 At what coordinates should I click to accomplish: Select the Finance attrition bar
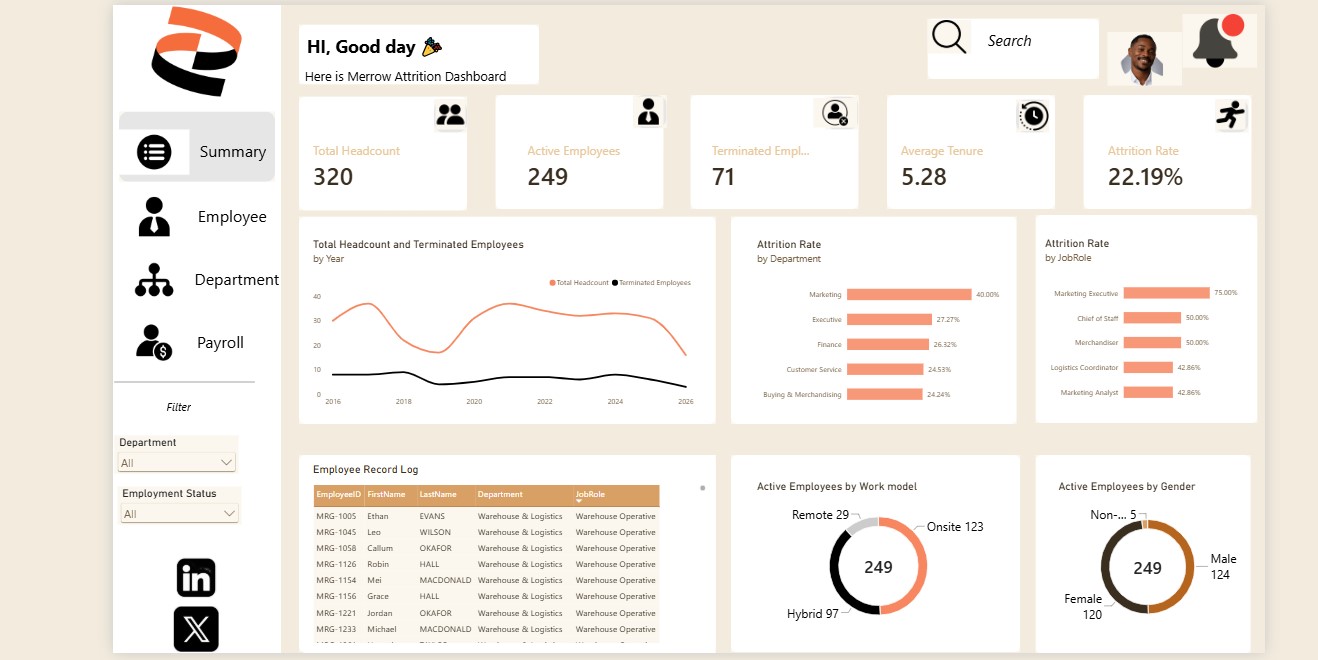tap(888, 344)
